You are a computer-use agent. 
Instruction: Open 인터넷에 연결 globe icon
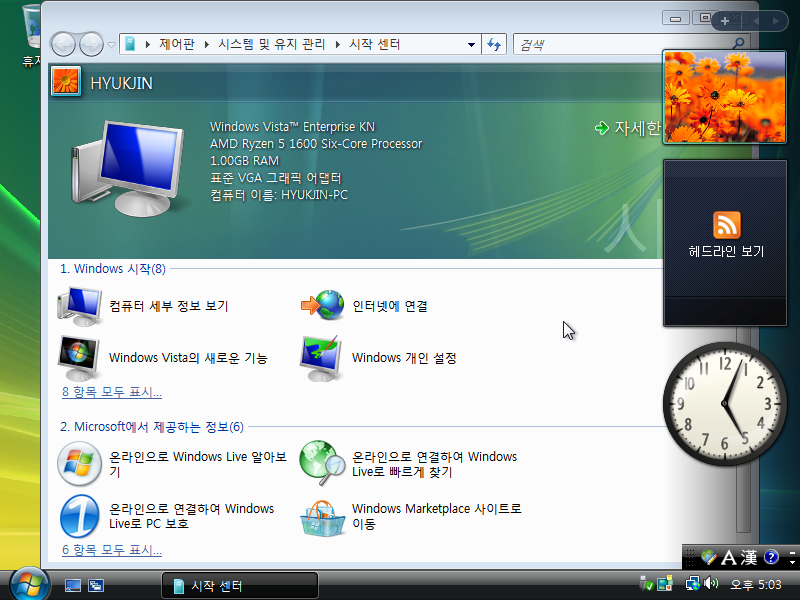(322, 305)
